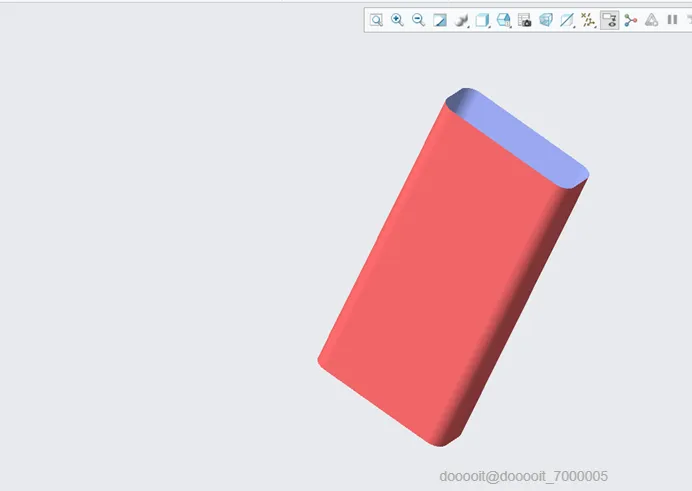692x491 pixels.
Task: Expand the Display Style cube dropdown
Action: (482, 20)
